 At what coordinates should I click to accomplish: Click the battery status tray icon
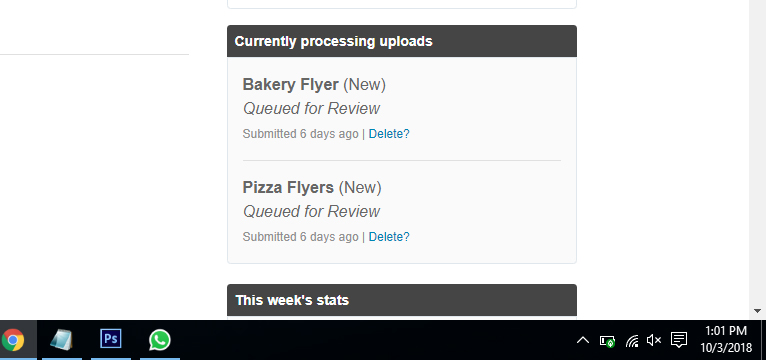607,340
